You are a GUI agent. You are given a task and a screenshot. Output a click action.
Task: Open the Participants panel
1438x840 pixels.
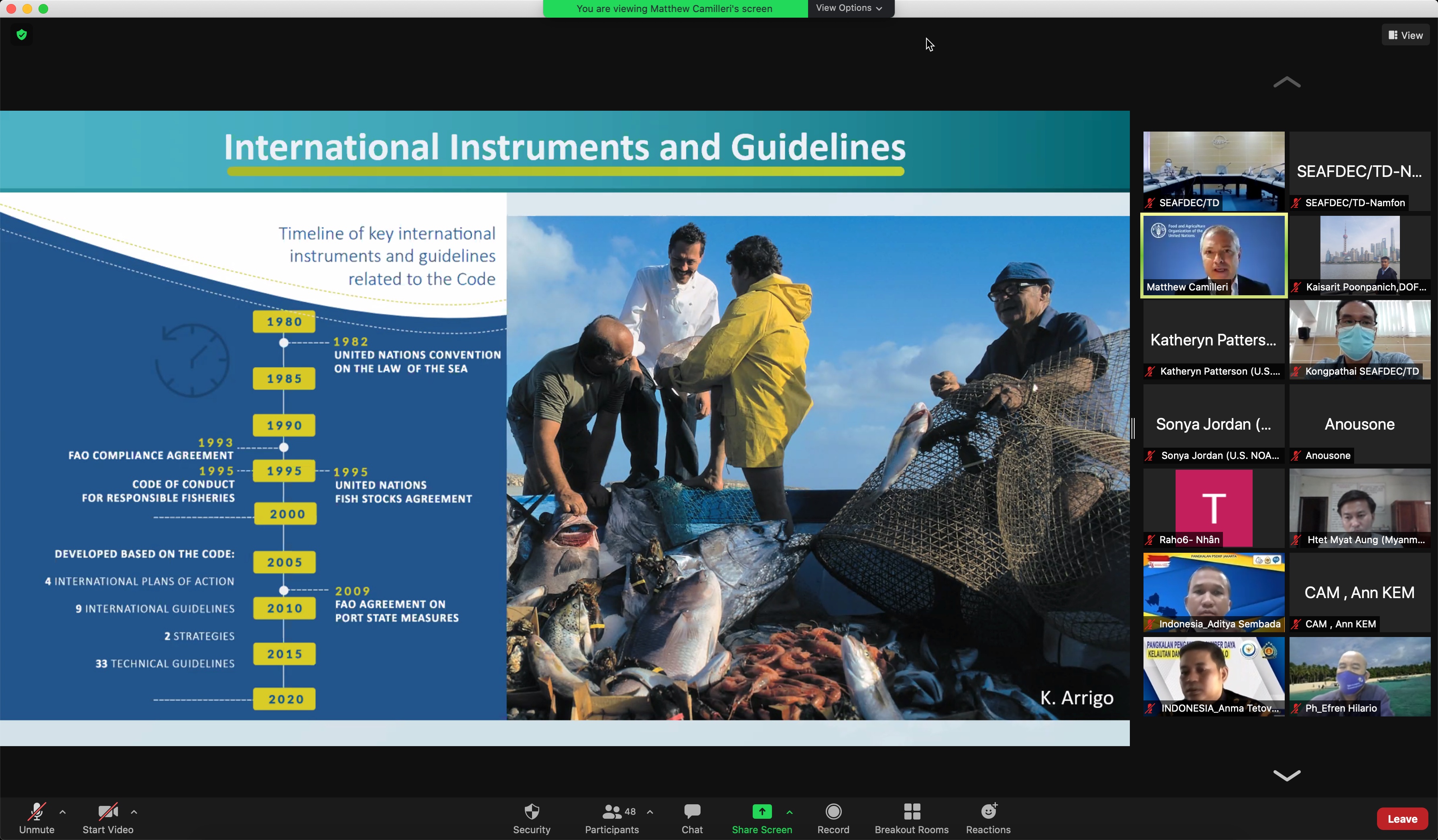[x=612, y=818]
